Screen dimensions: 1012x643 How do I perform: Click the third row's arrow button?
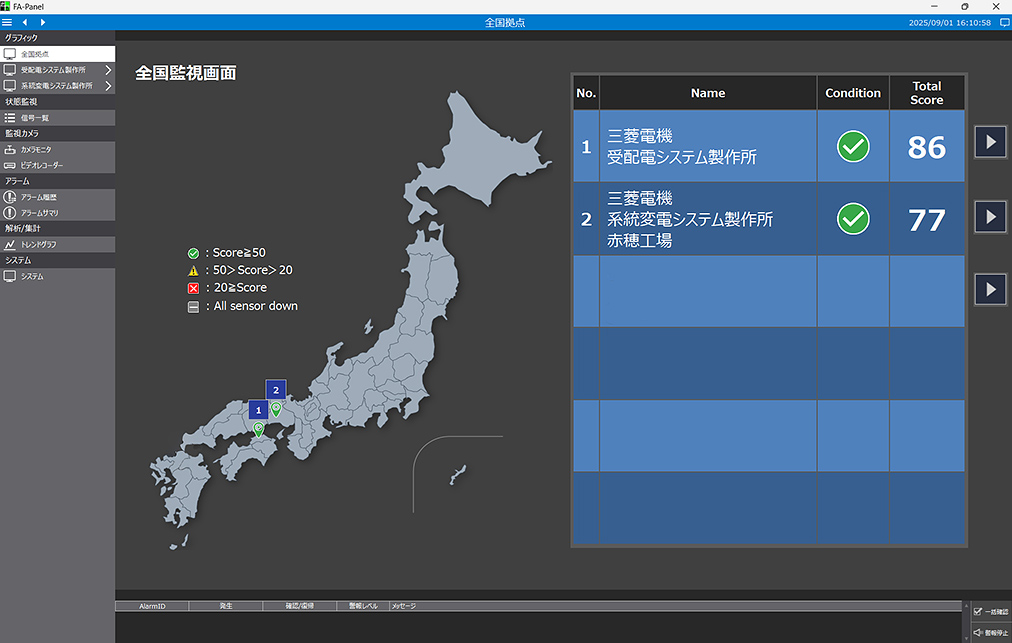tap(990, 289)
